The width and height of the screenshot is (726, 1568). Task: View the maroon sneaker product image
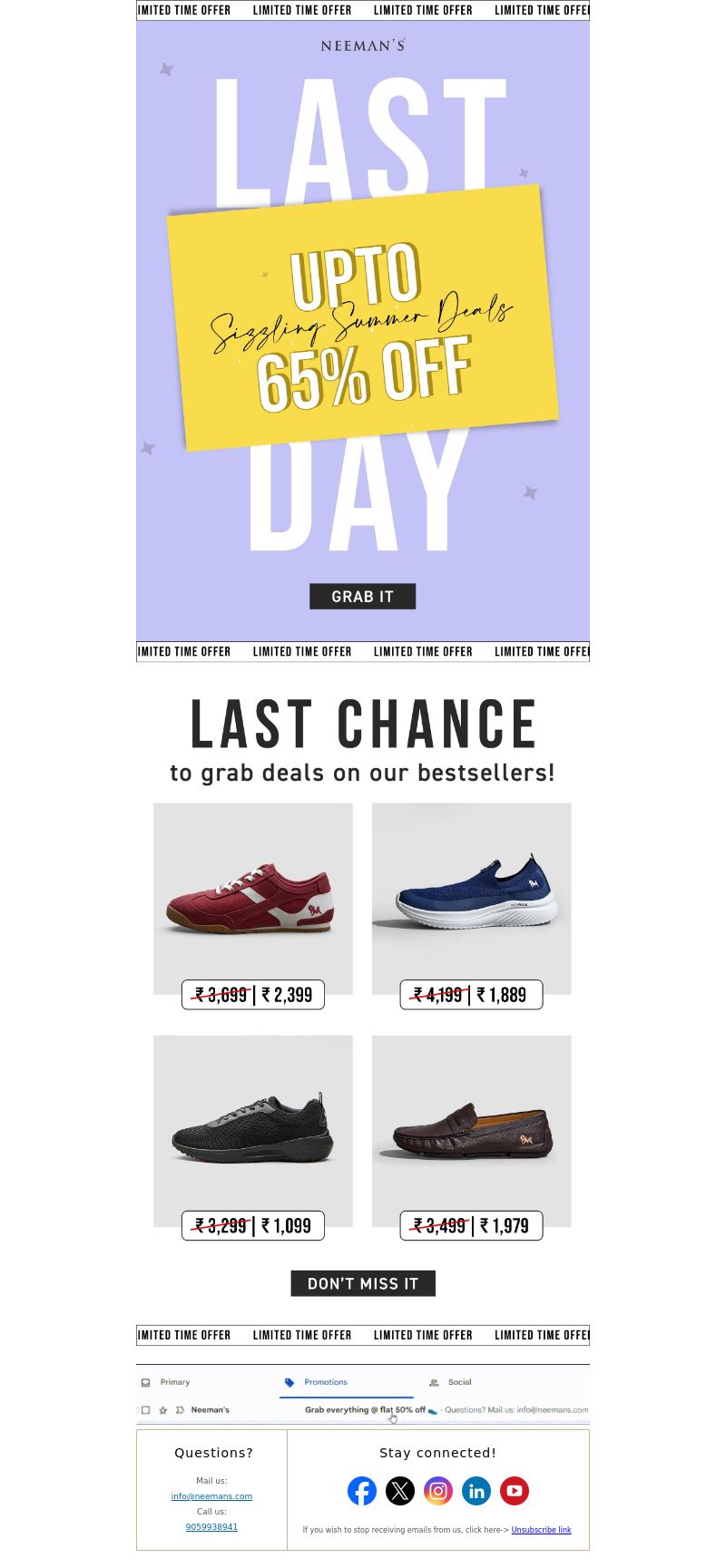(253, 899)
